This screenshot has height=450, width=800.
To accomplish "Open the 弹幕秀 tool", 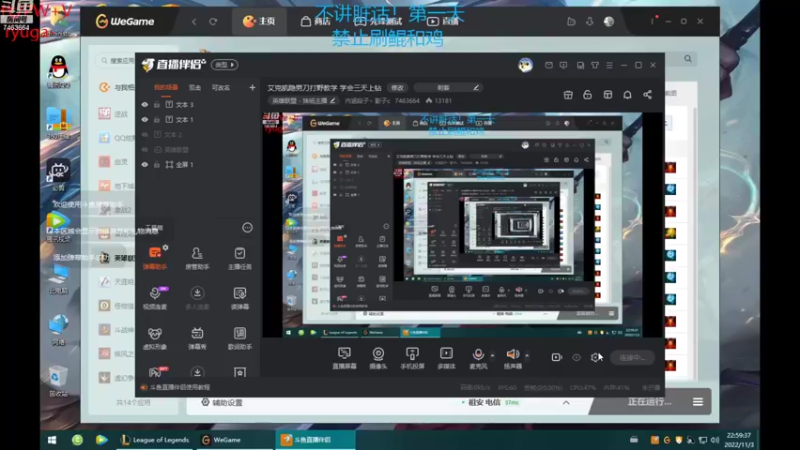I will pyautogui.click(x=197, y=338).
